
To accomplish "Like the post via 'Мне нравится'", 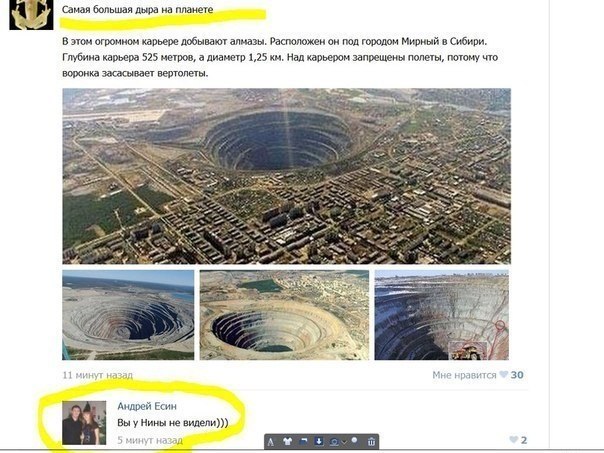I will 464,375.
